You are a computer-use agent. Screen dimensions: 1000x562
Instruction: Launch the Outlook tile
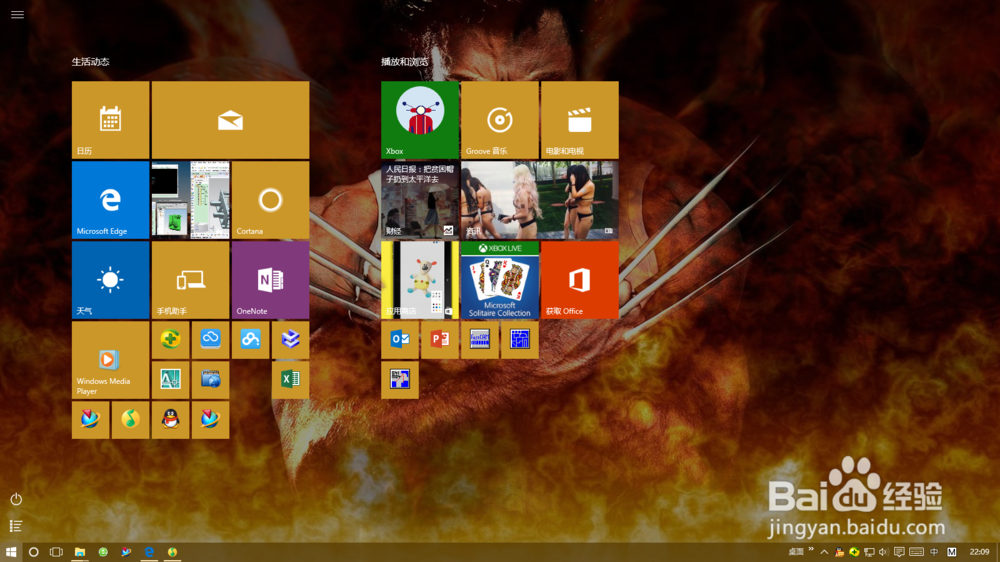400,340
